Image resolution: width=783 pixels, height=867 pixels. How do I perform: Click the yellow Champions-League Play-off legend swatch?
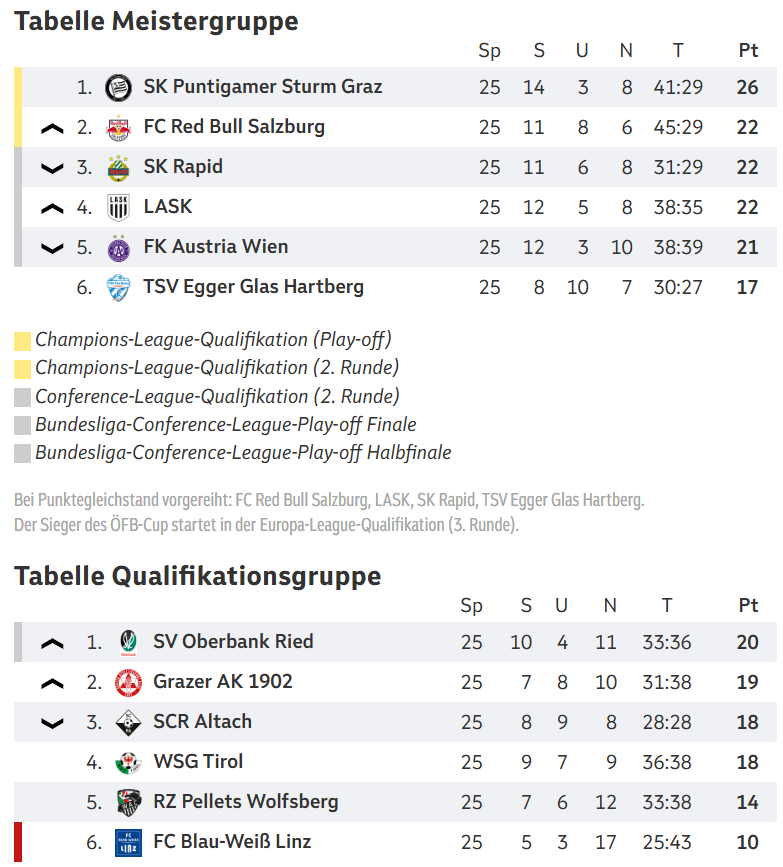tap(22, 341)
